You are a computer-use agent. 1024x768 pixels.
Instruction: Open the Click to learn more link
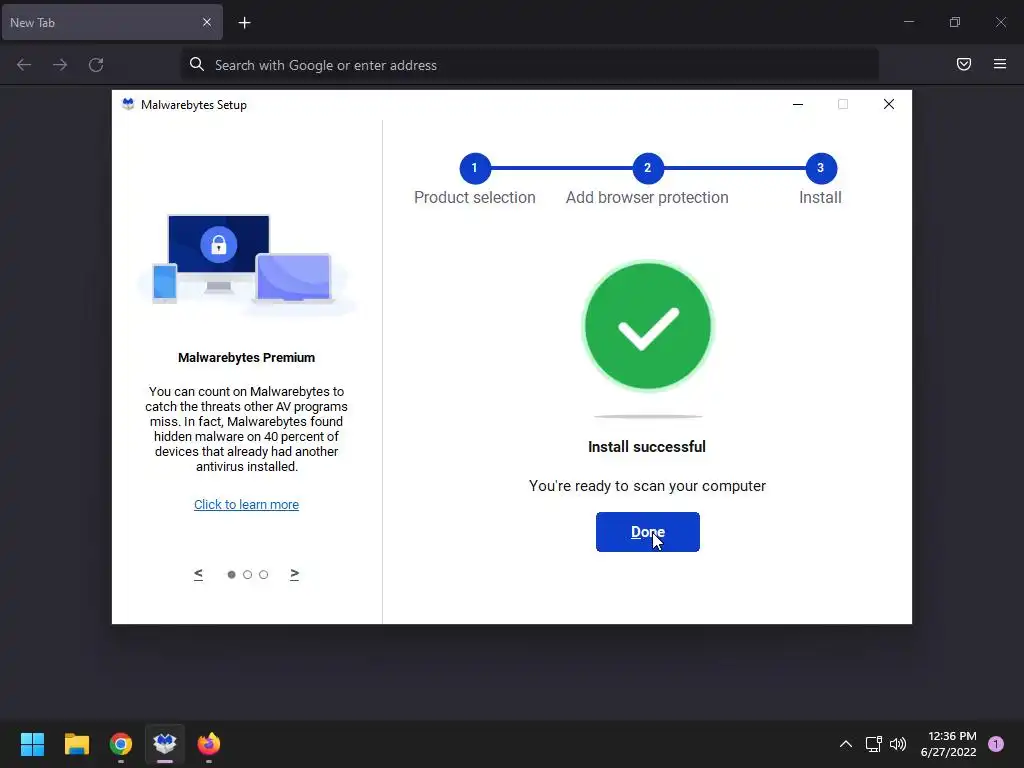tap(246, 504)
